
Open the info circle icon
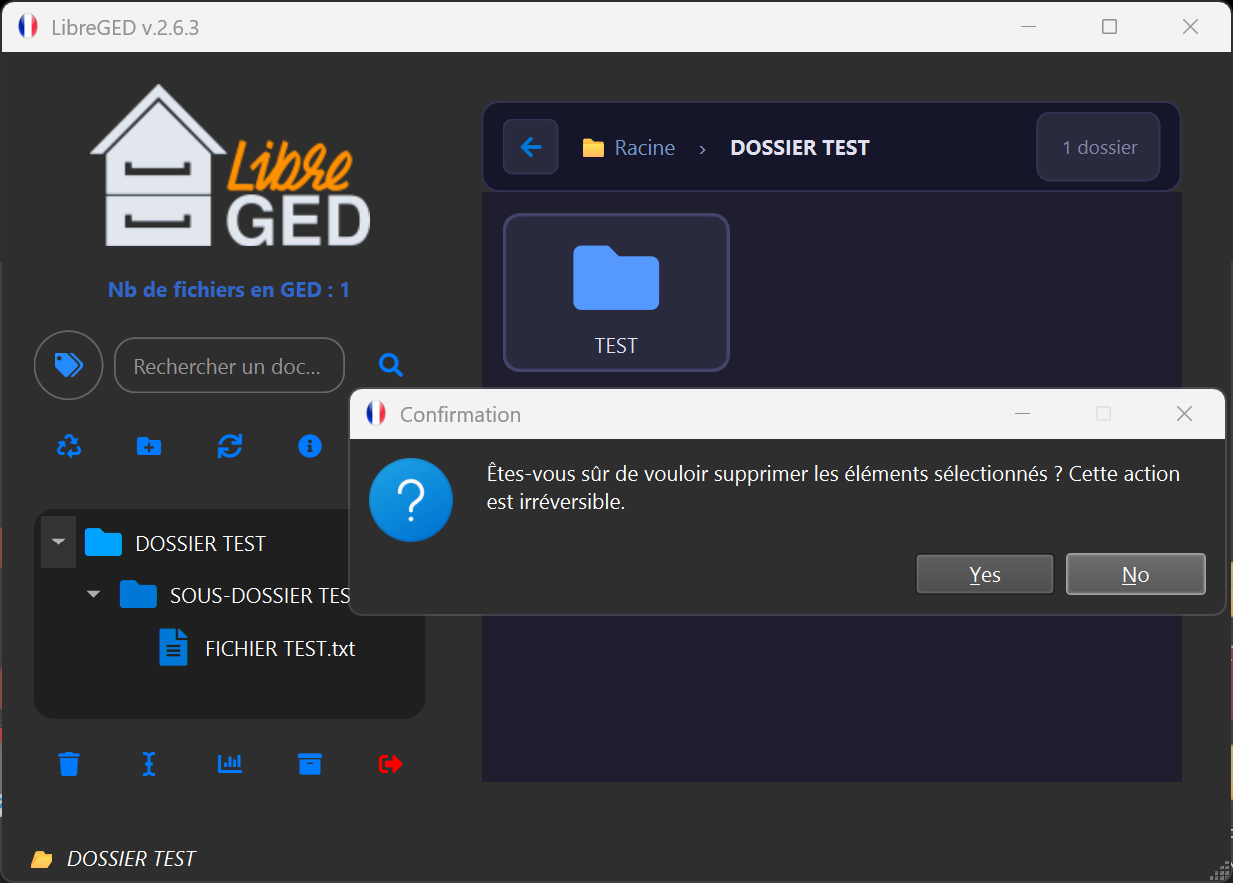pos(310,446)
